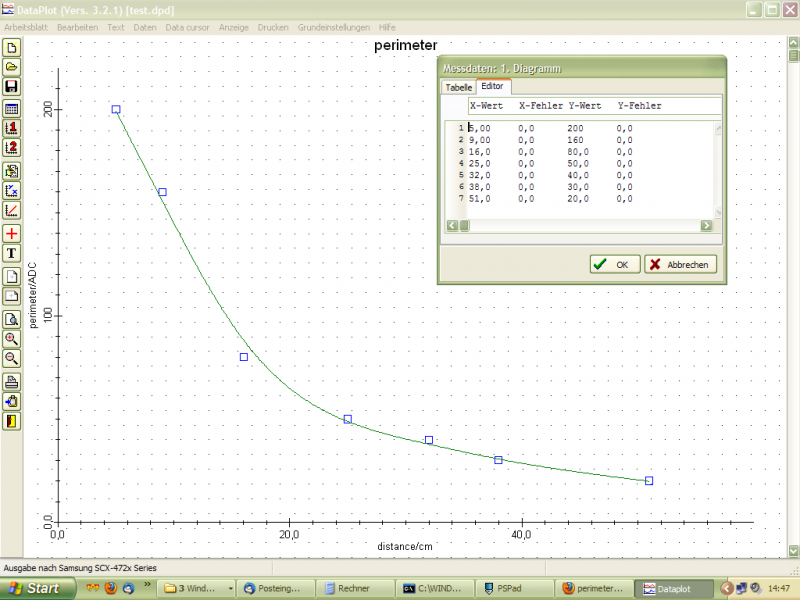Open a file using the folder icon
This screenshot has height=600, width=800.
(11, 67)
